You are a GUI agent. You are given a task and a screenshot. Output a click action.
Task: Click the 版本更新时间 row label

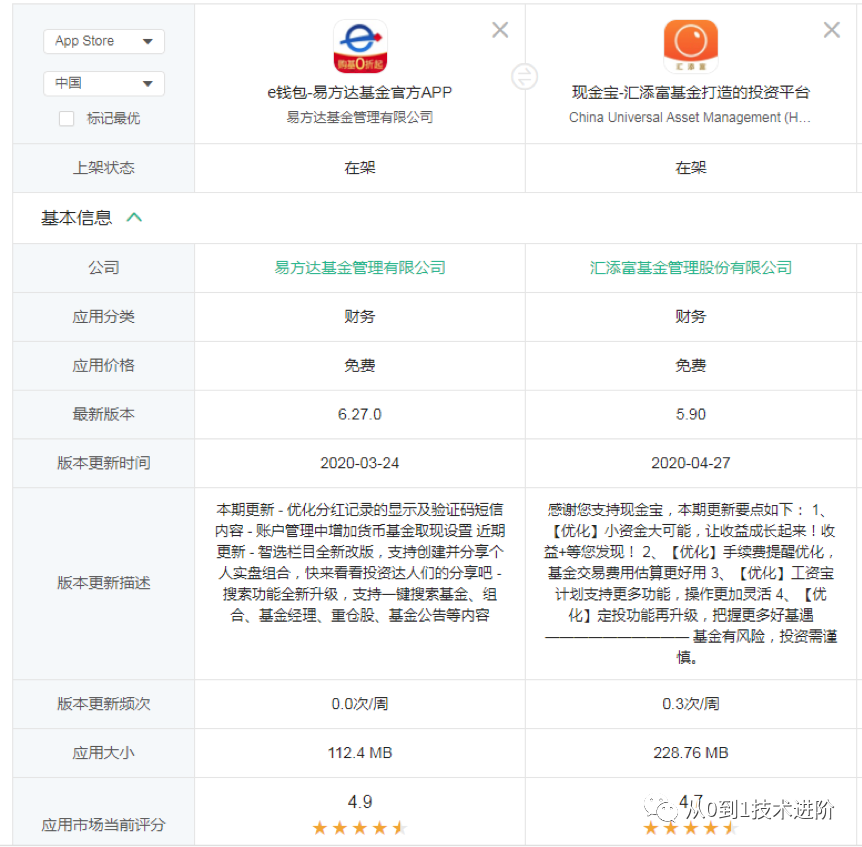pyautogui.click(x=104, y=463)
